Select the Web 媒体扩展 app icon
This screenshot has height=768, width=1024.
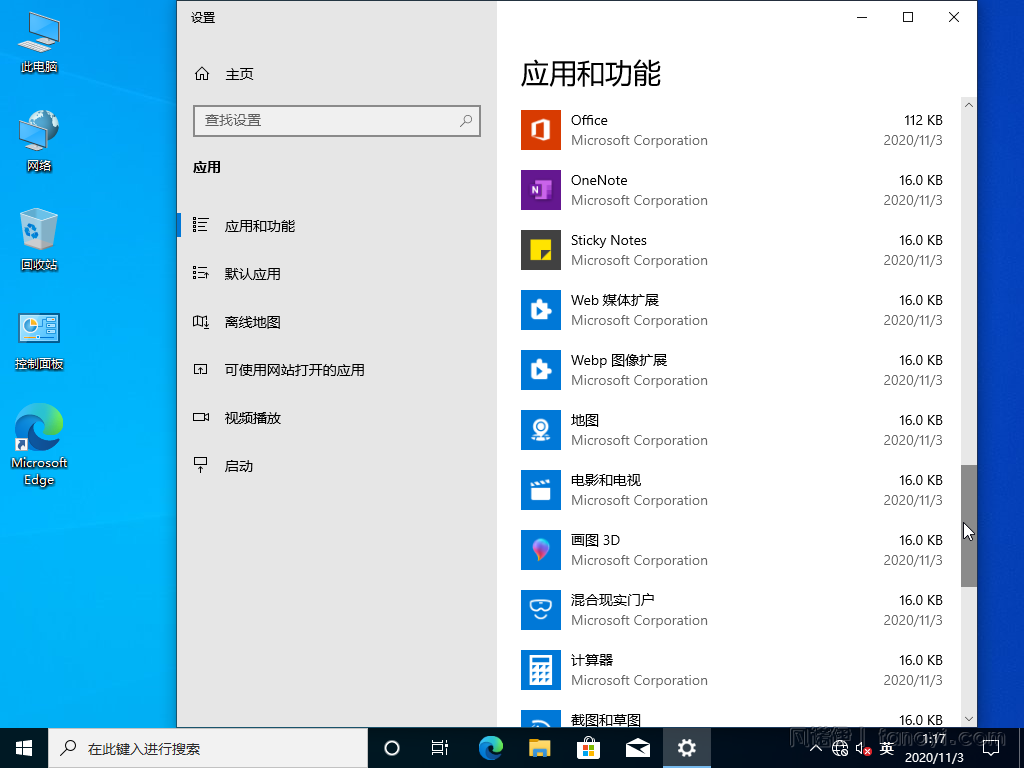[x=541, y=310]
